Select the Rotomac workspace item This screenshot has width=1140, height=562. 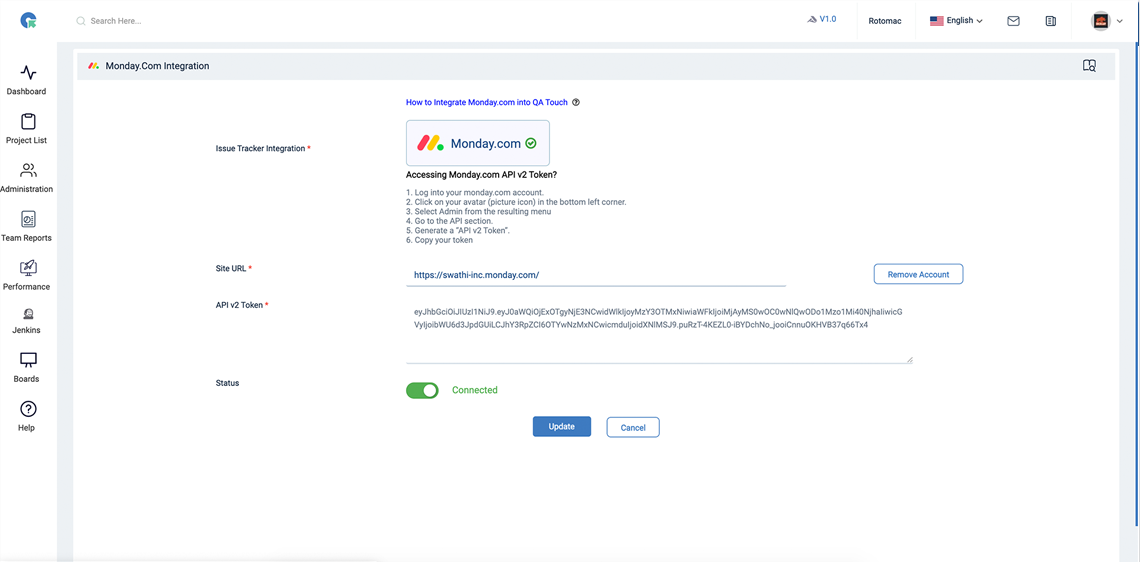(885, 21)
